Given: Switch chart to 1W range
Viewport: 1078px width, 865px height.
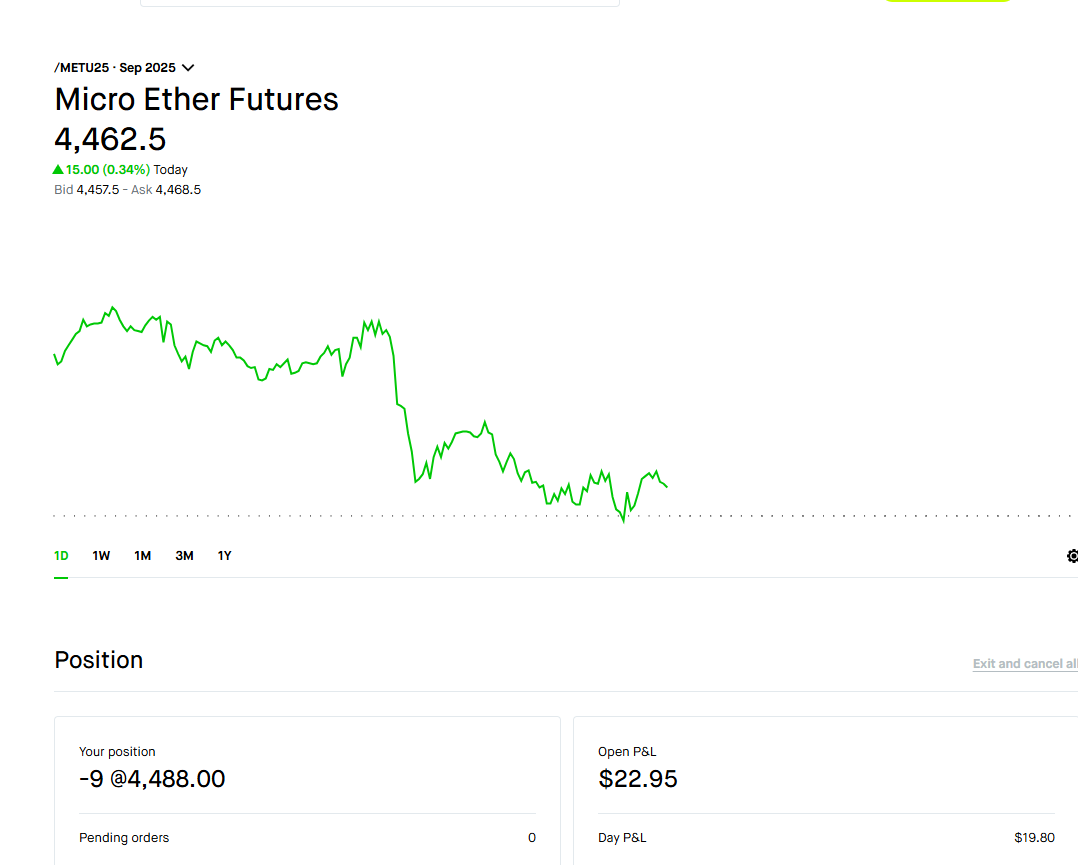Looking at the screenshot, I should point(101,556).
